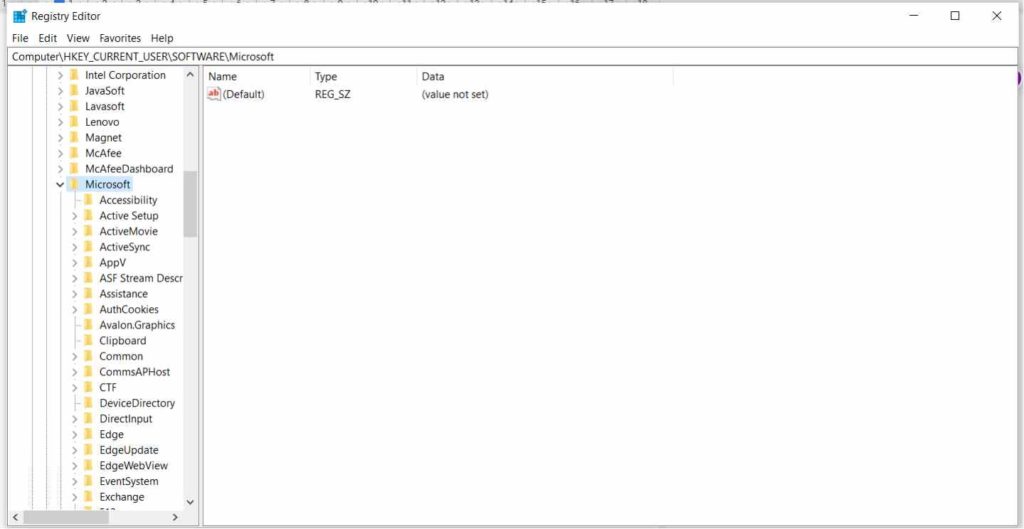Open the Help menu
Image resolution: width=1024 pixels, height=529 pixels.
(162, 38)
